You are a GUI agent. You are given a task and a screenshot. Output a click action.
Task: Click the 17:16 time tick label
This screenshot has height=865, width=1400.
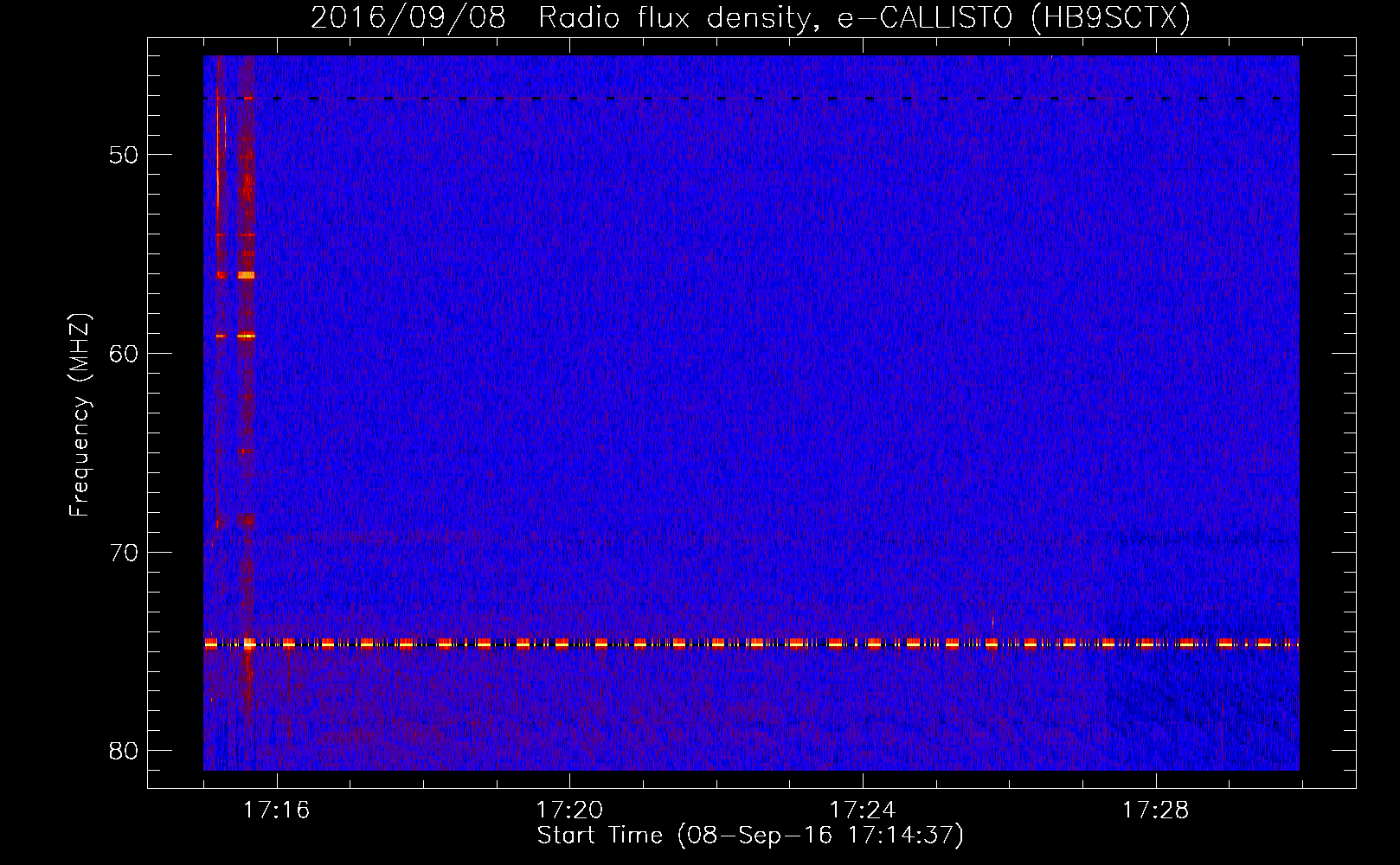coord(276,810)
